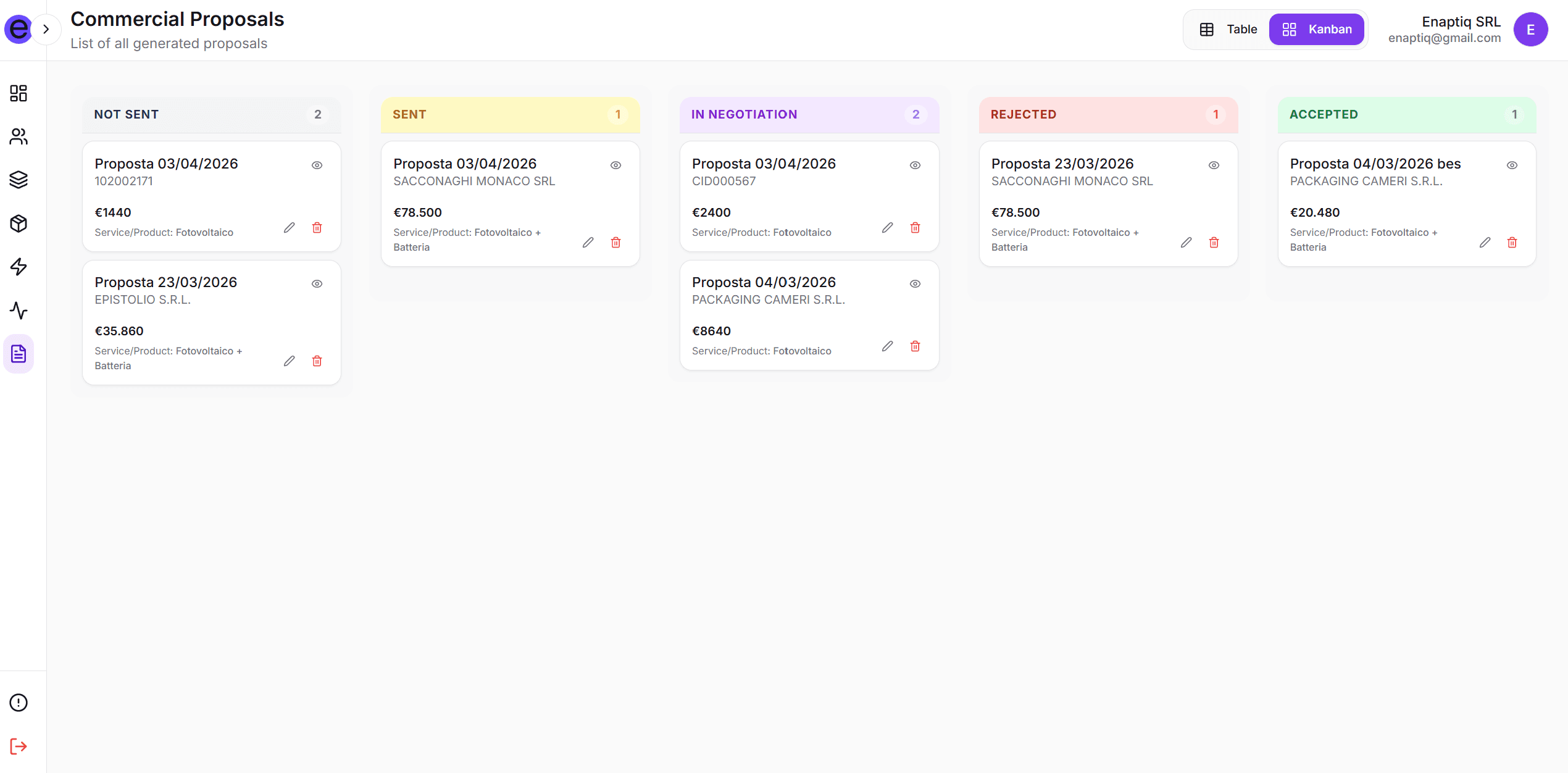Viewport: 1568px width, 773px height.
Task: Select the Proposals document icon in the sidebar
Action: pyautogui.click(x=19, y=354)
